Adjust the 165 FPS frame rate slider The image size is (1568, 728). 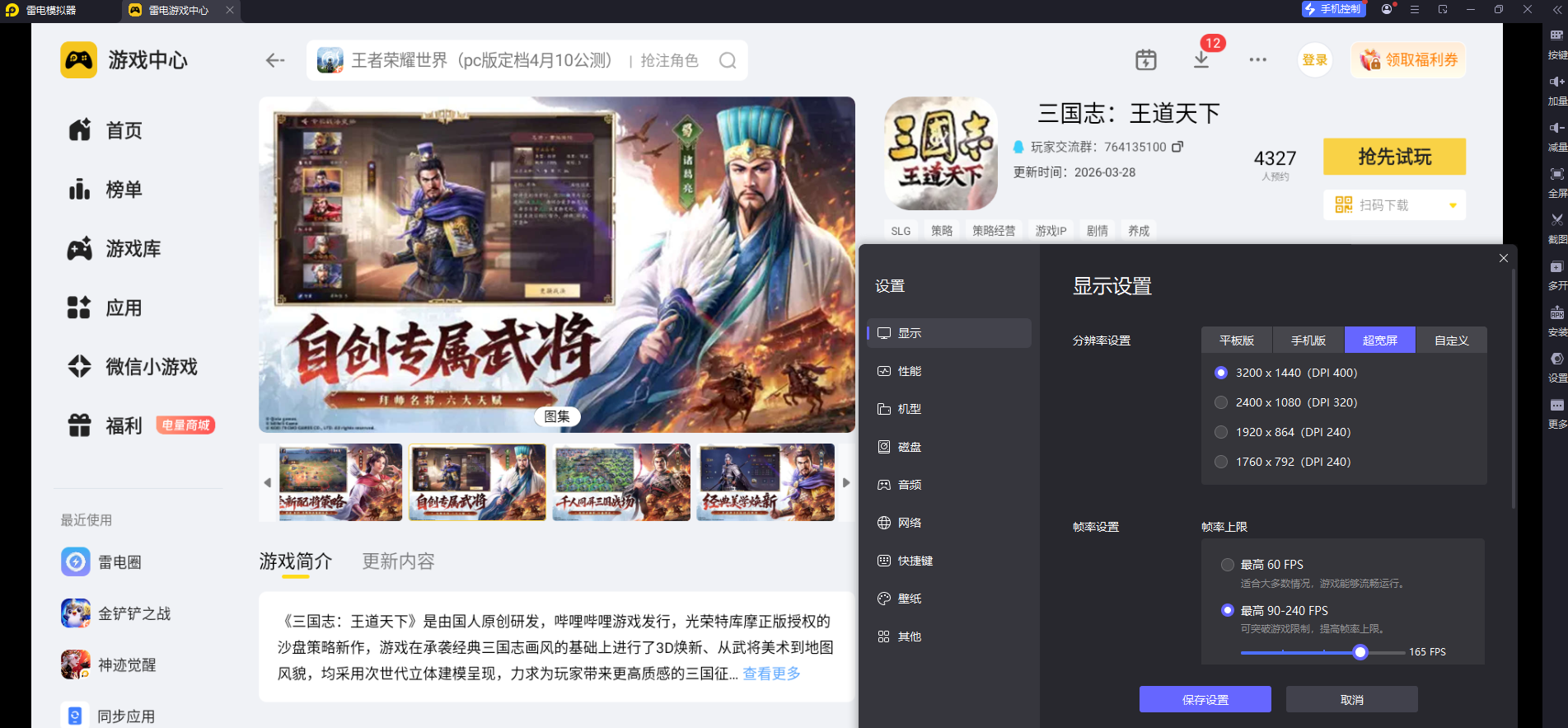1360,652
